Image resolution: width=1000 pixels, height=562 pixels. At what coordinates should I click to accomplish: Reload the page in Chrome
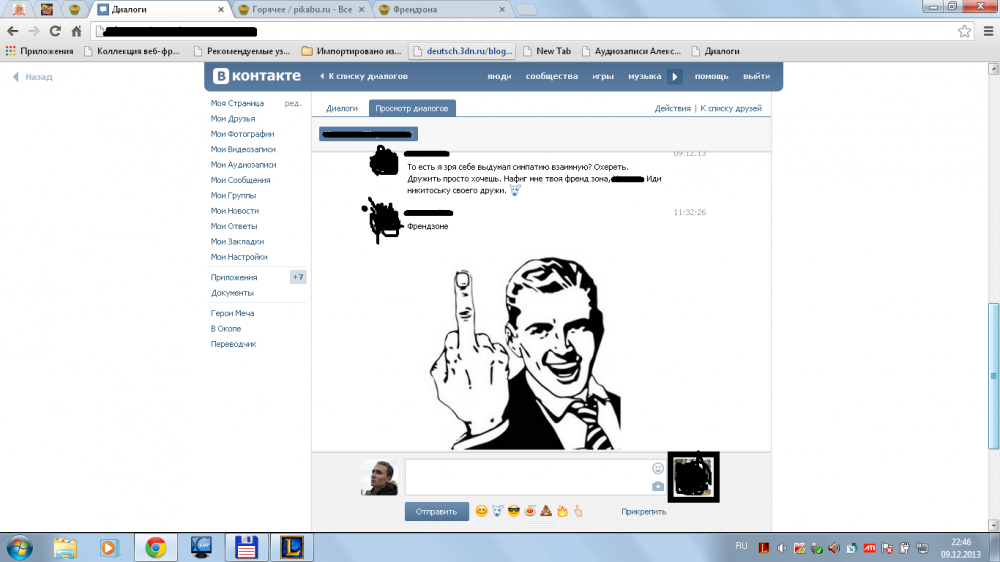(x=54, y=31)
